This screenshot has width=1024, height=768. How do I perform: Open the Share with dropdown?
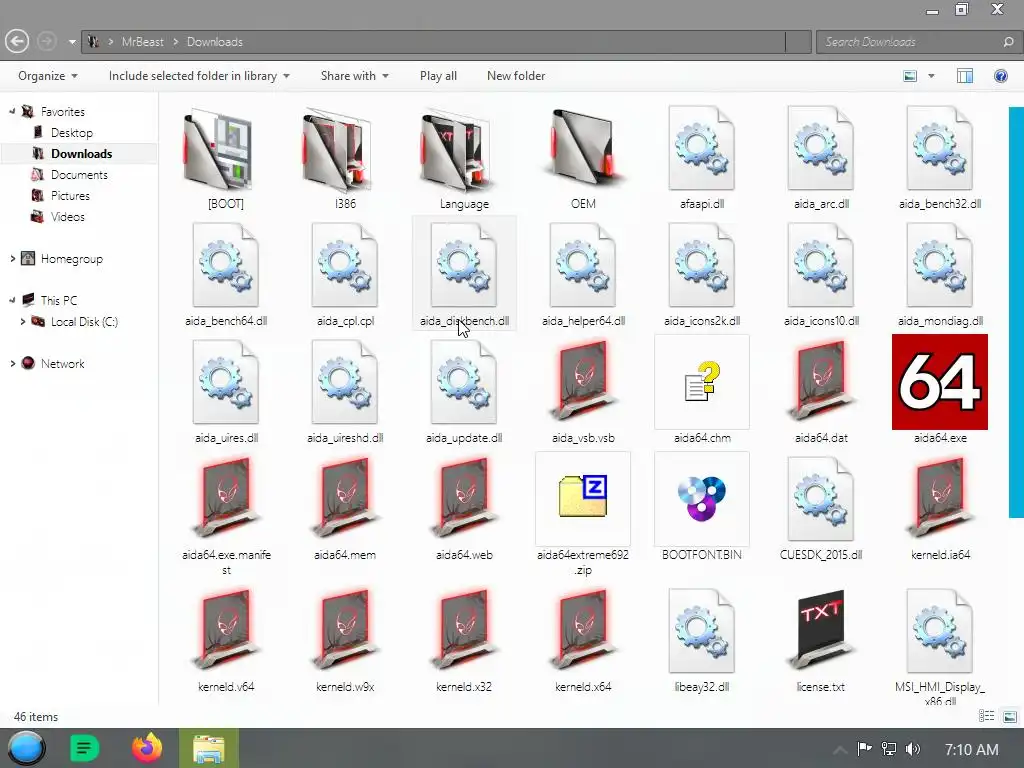pyautogui.click(x=355, y=76)
